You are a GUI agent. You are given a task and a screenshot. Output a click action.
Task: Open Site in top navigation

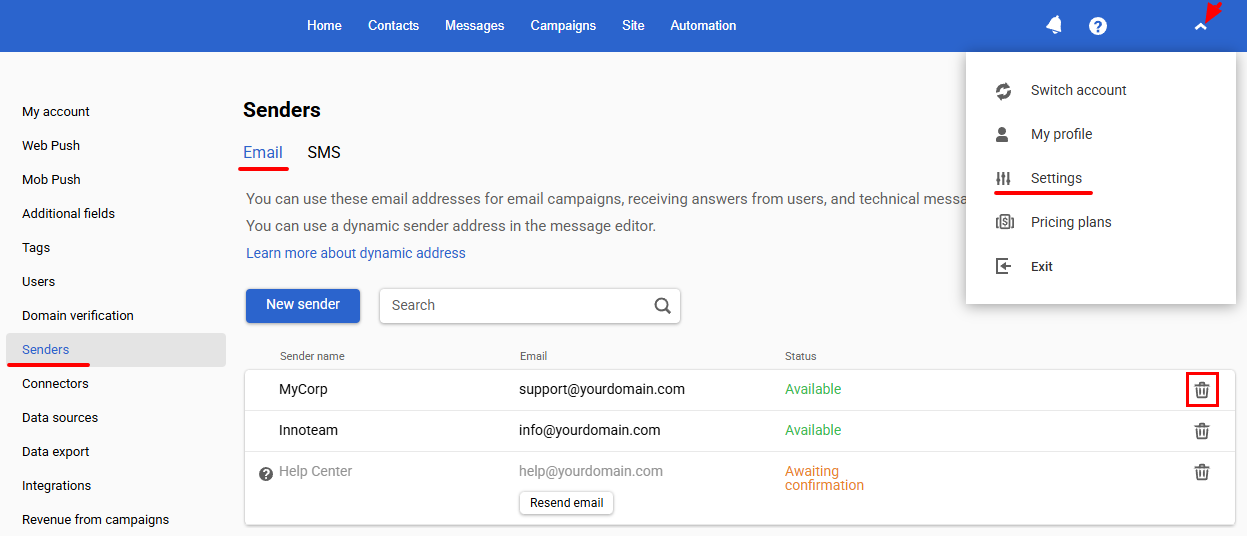coord(633,26)
